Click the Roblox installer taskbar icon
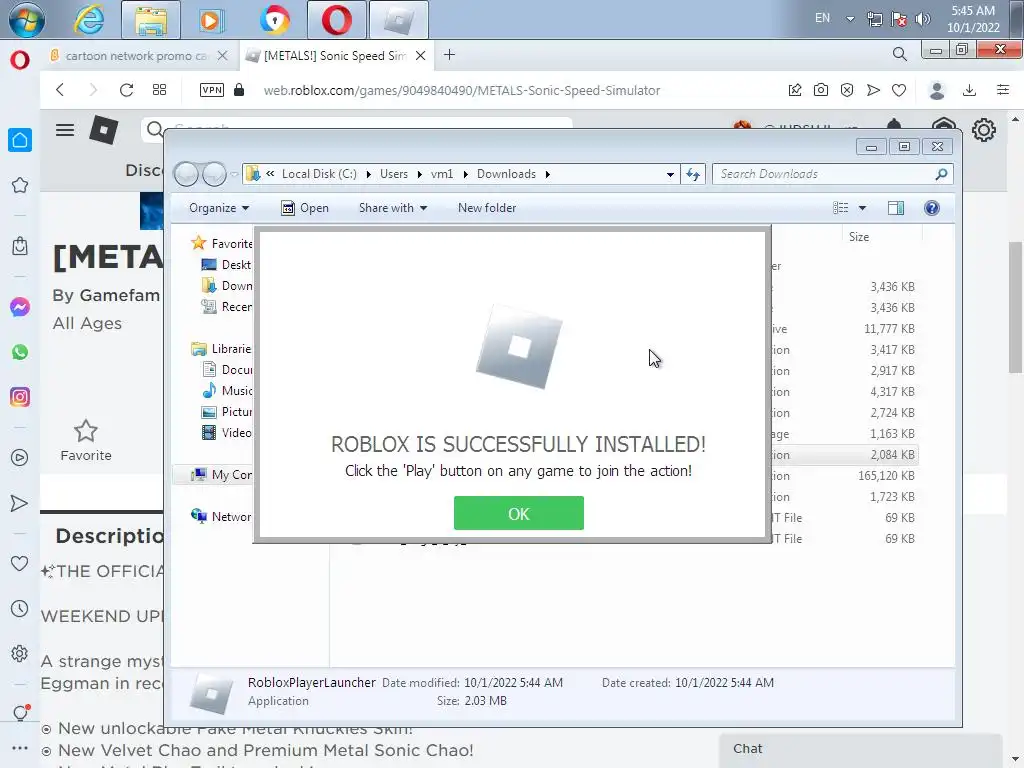The height and width of the screenshot is (768, 1024). coord(398,20)
